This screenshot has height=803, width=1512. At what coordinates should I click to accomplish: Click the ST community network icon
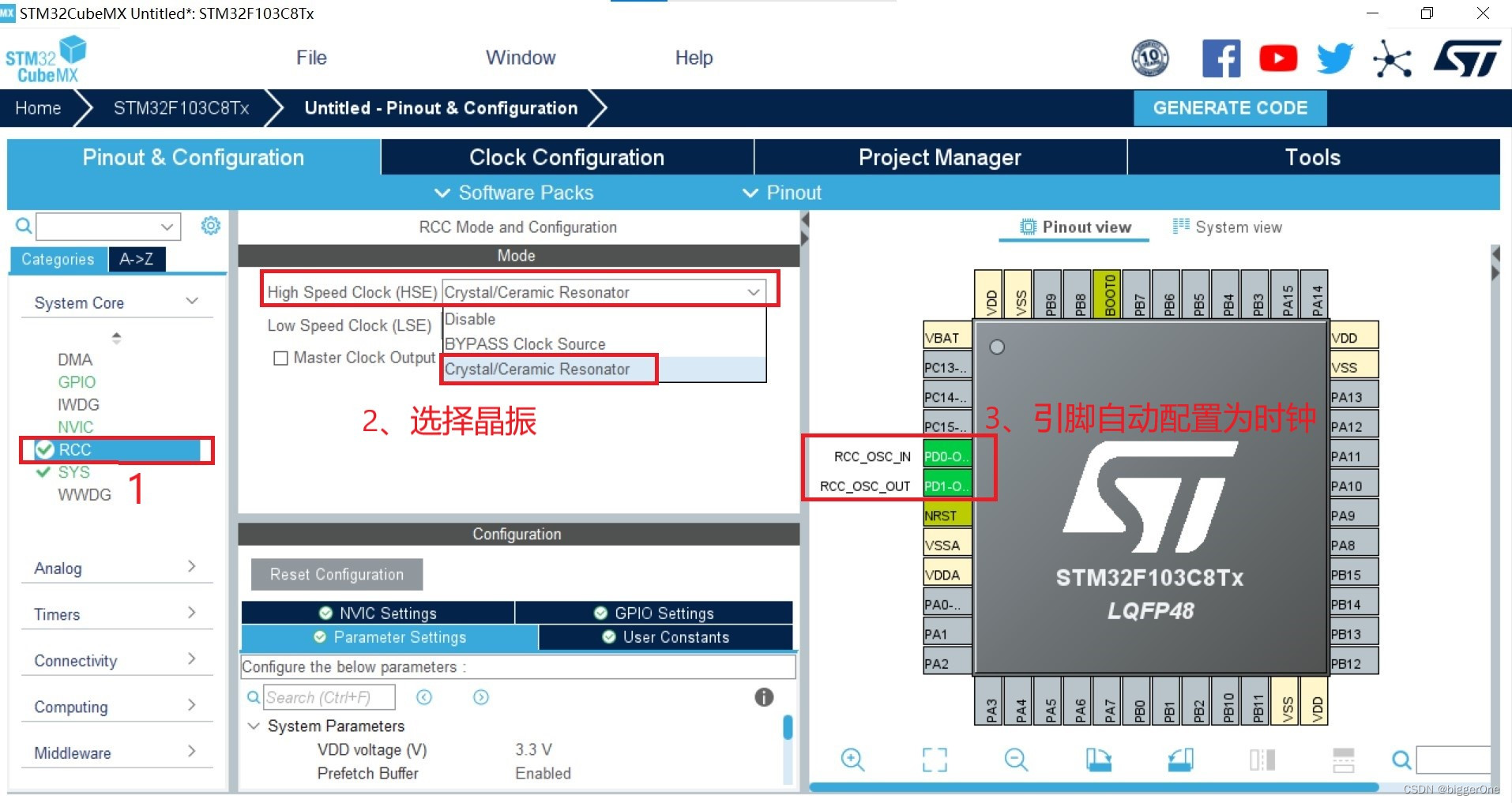coord(1392,58)
